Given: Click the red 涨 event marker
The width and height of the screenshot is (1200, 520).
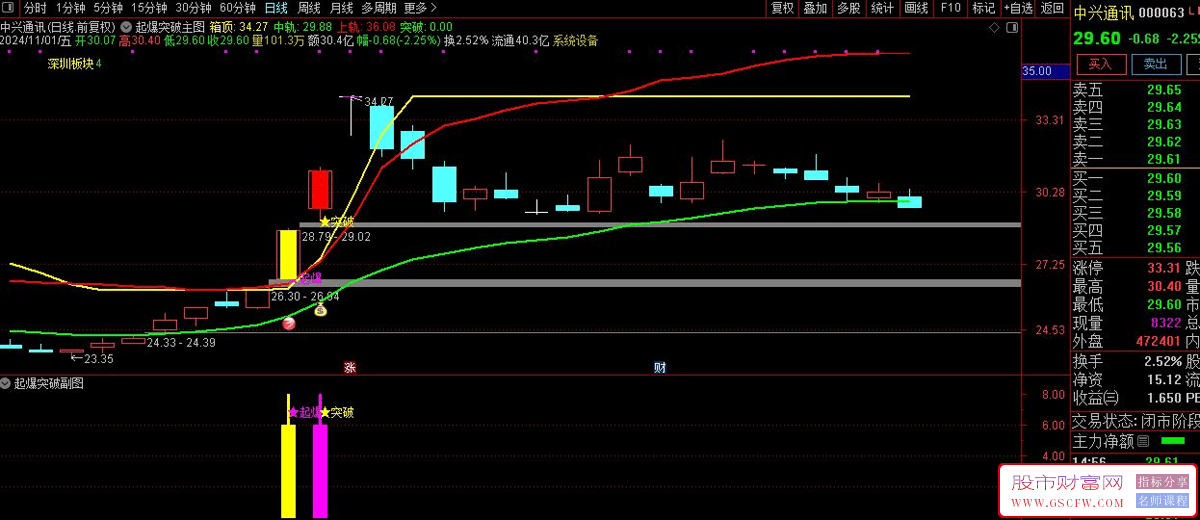Looking at the screenshot, I should tap(350, 367).
